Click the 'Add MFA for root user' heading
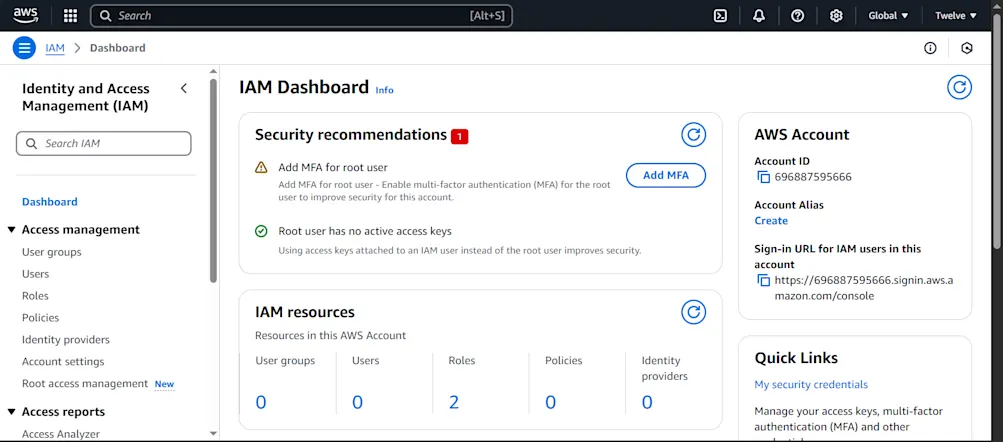The width and height of the screenshot is (1003, 442). coord(333,168)
